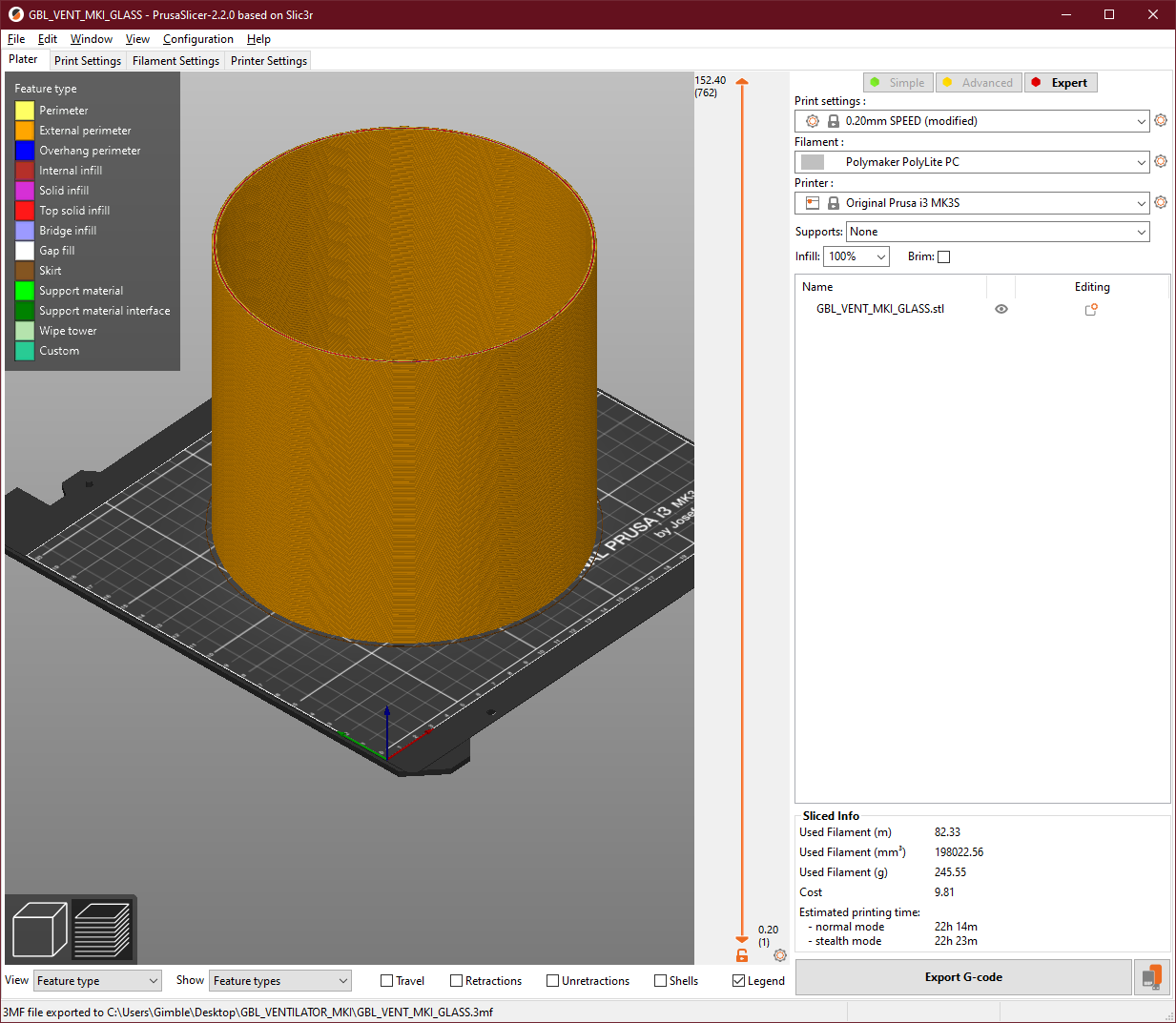Select Expert mode
This screenshot has height=1023, width=1176.
click(x=1062, y=83)
